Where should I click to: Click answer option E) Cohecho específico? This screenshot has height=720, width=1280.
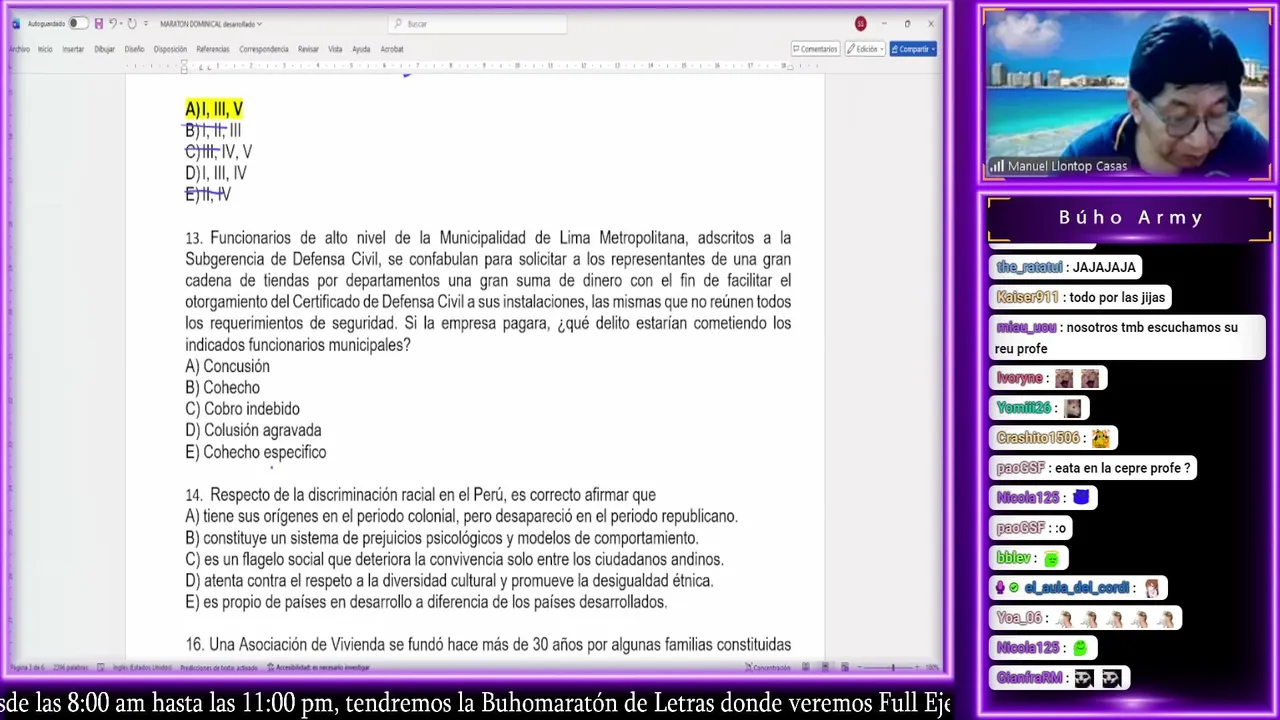256,452
